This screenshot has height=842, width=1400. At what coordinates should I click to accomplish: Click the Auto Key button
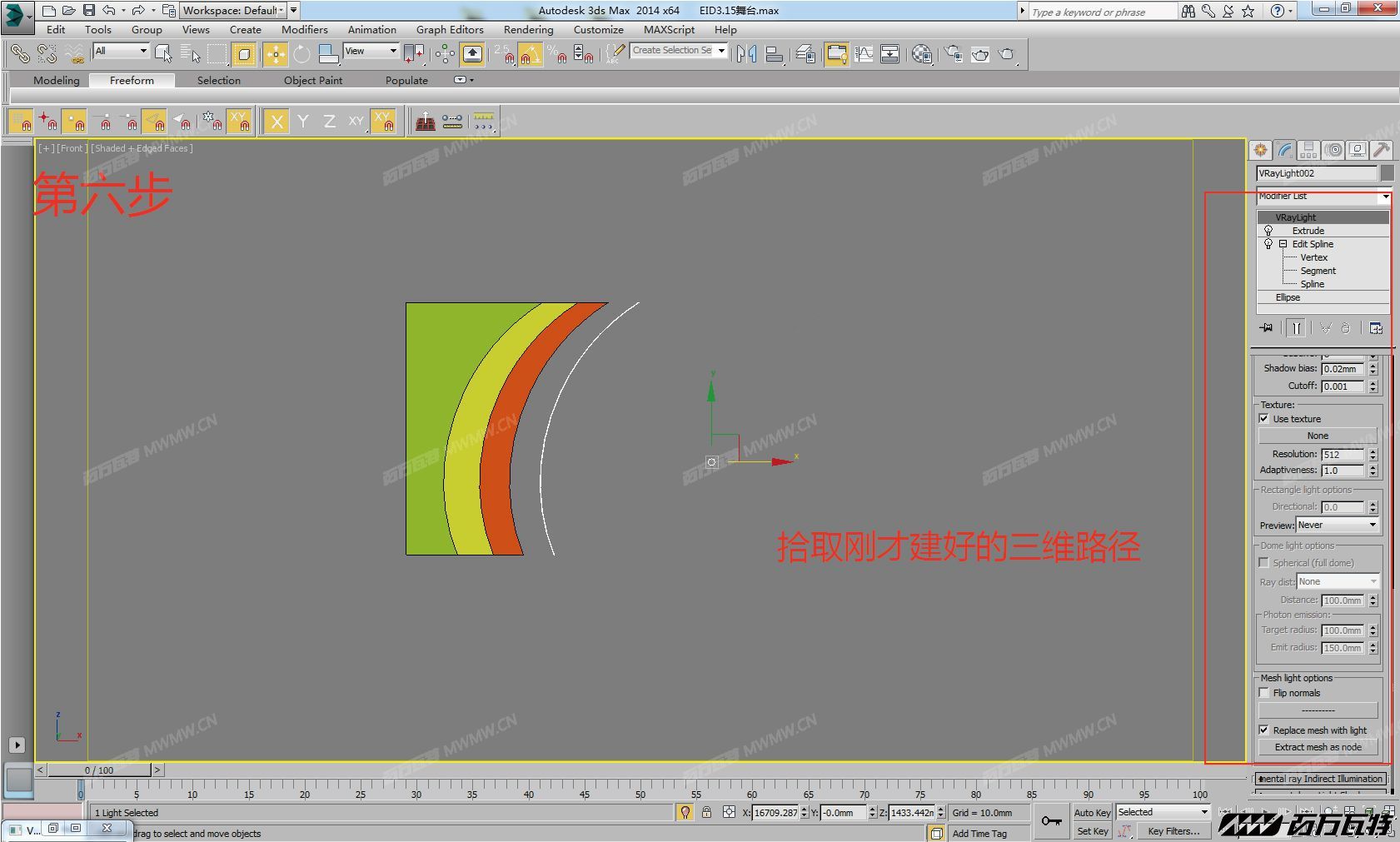[1092, 812]
